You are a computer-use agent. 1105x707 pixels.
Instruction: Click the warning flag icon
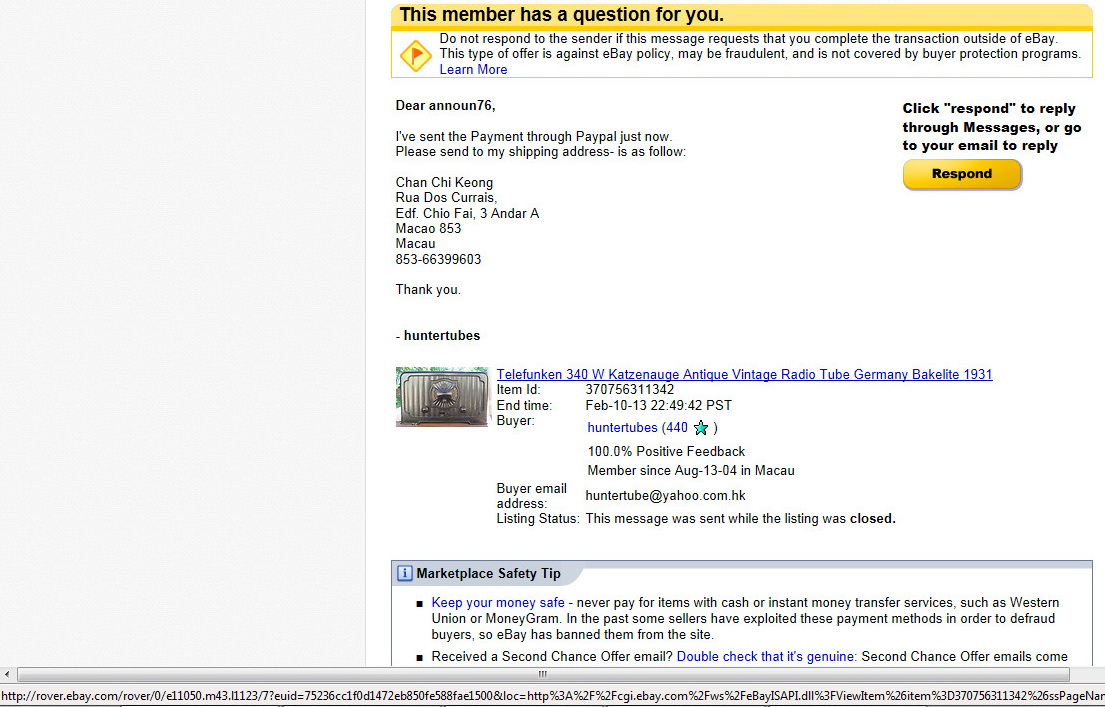[x=415, y=55]
